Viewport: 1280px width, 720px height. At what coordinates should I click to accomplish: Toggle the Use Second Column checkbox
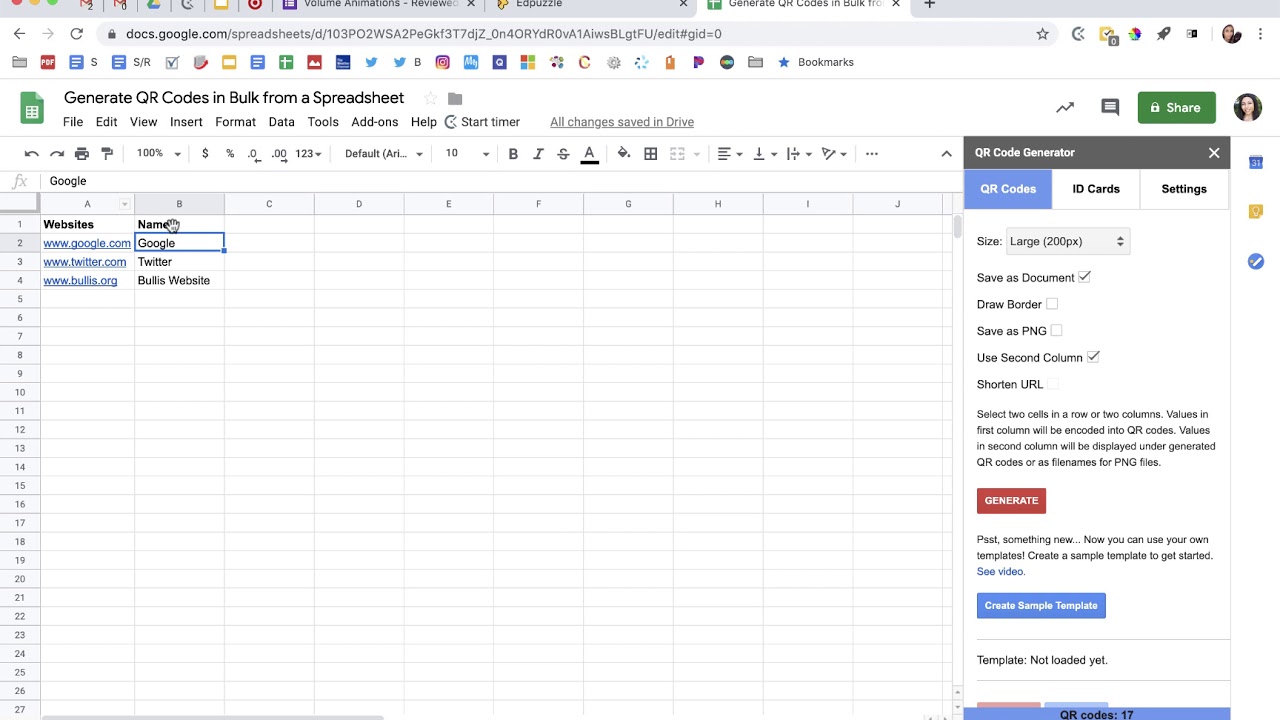click(x=1093, y=357)
